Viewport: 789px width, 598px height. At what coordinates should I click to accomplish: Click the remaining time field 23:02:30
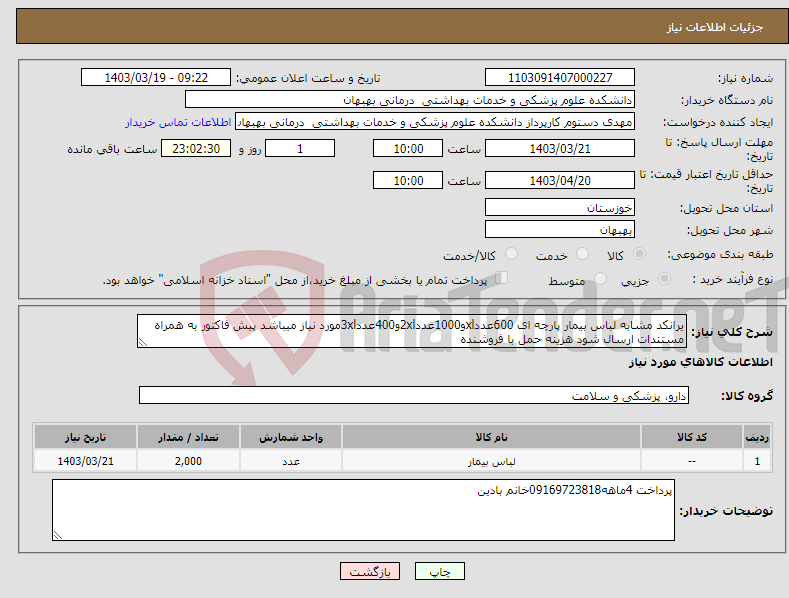click(x=196, y=148)
